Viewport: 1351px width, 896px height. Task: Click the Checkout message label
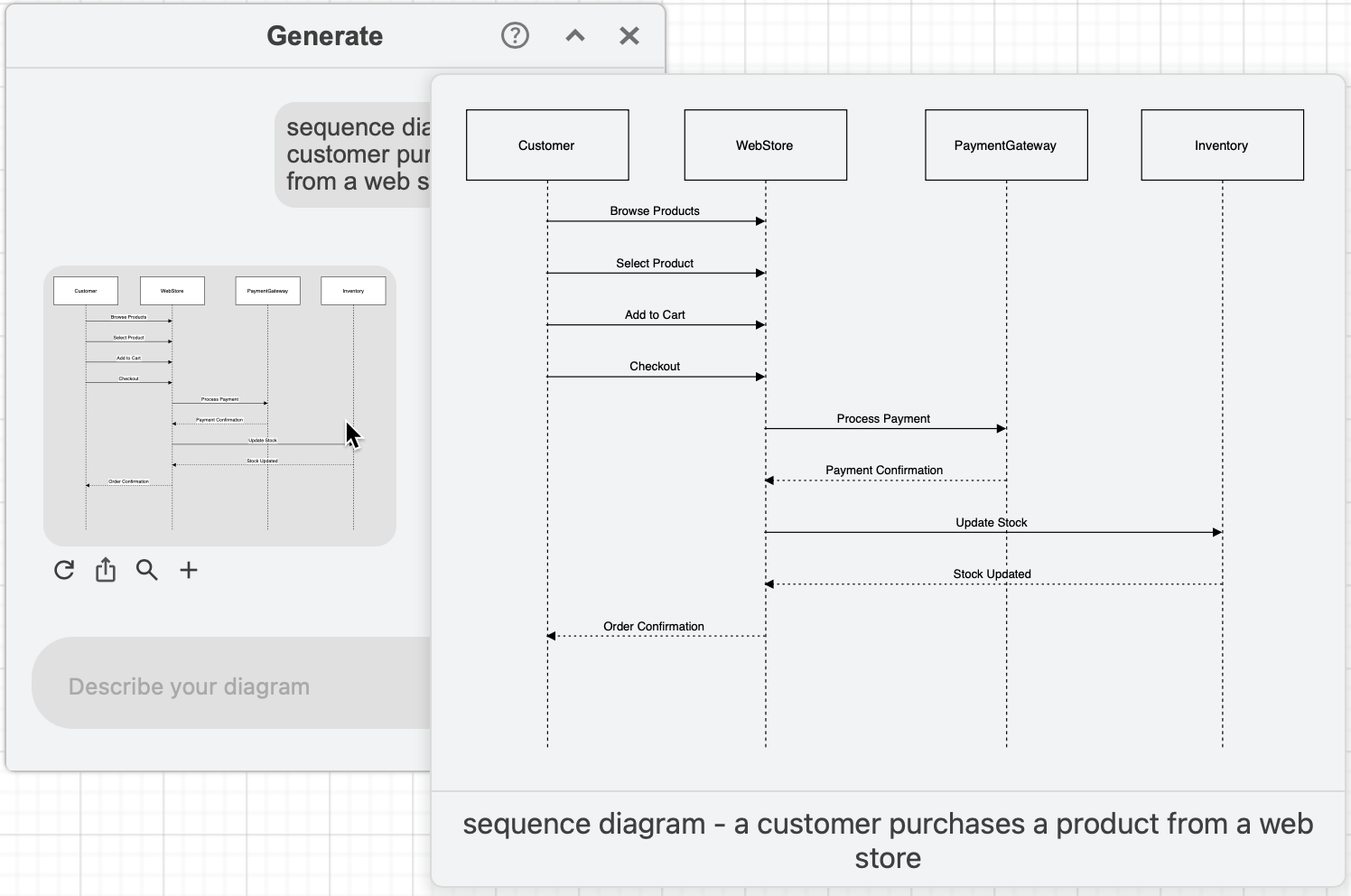654,366
